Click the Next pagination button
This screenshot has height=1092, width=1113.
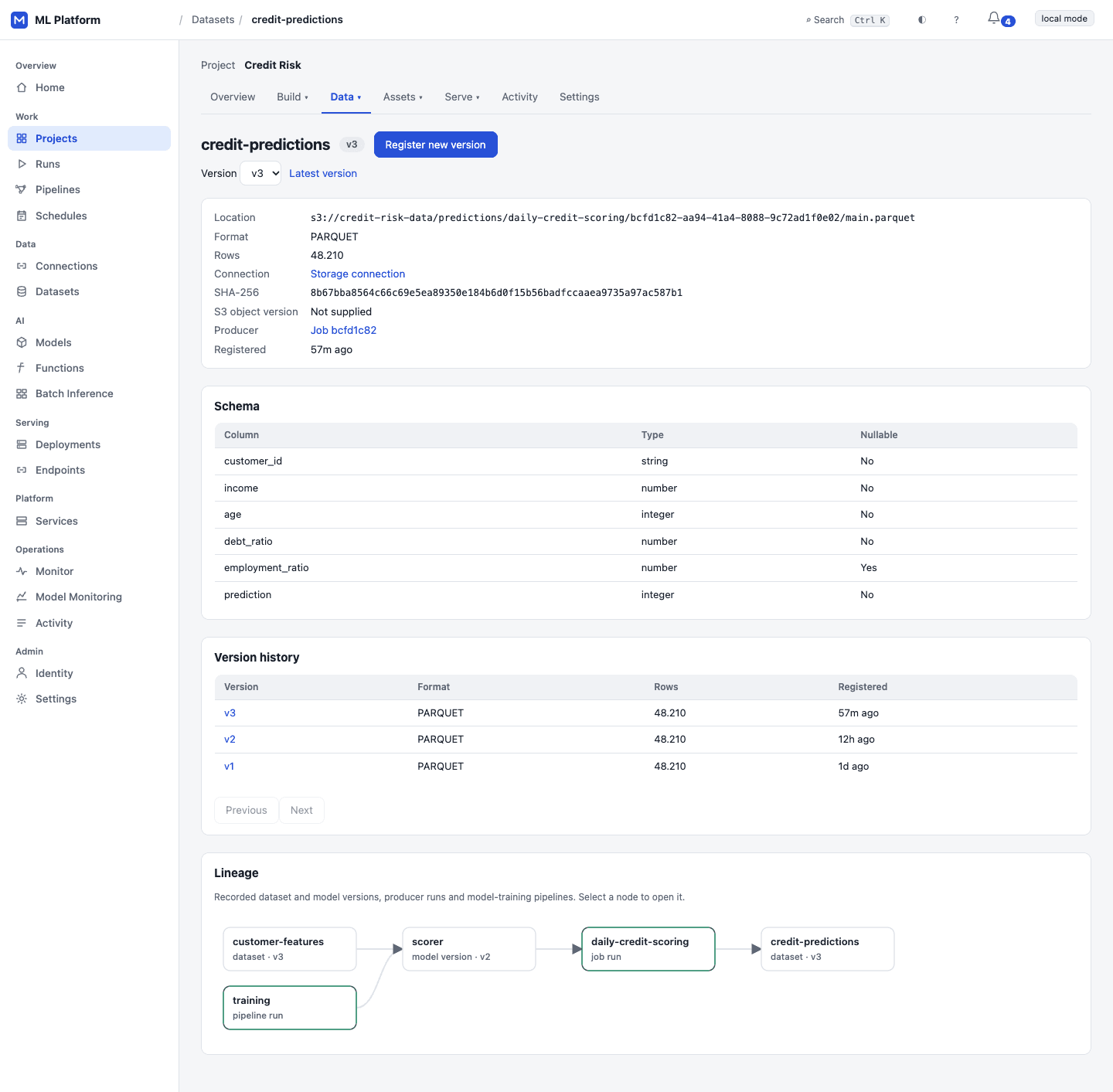301,810
